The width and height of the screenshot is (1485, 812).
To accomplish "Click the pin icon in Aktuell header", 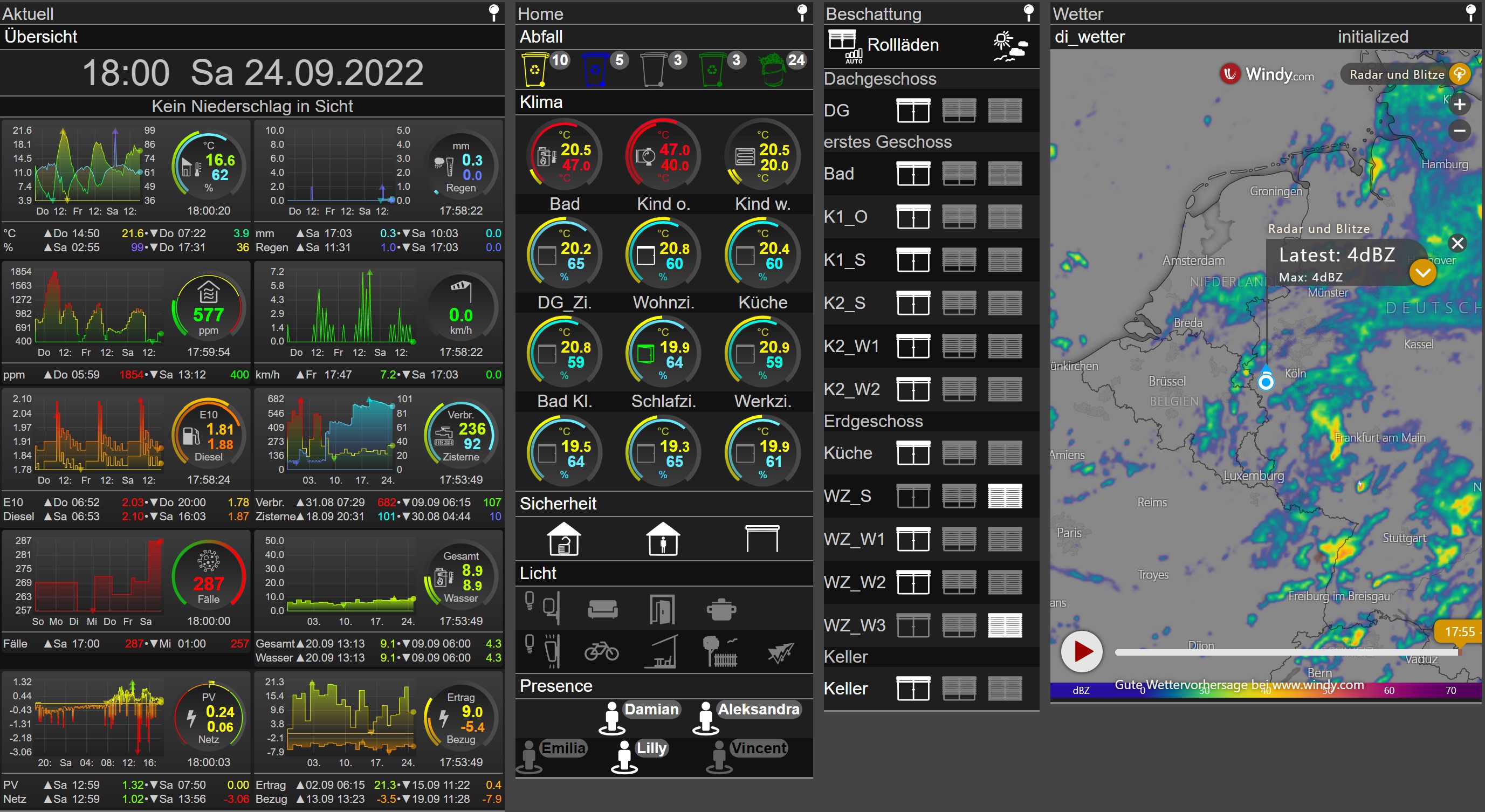I will click(x=493, y=12).
